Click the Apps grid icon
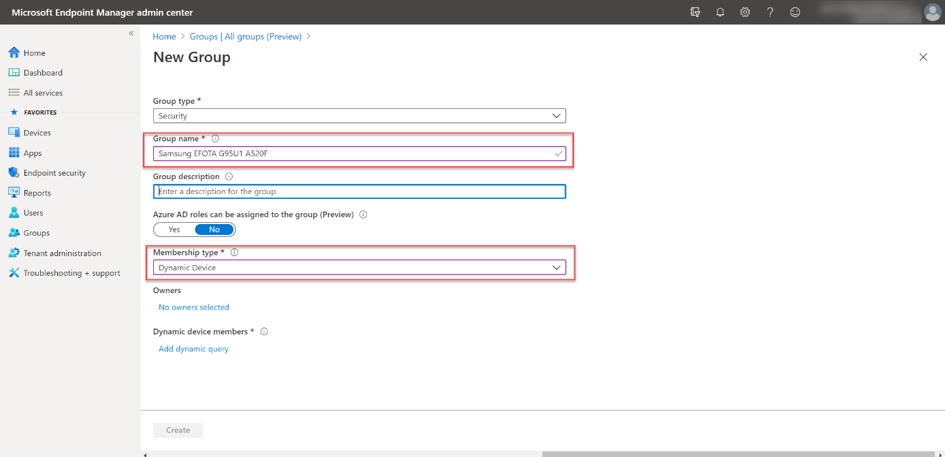This screenshot has width=945, height=457. pos(14,153)
